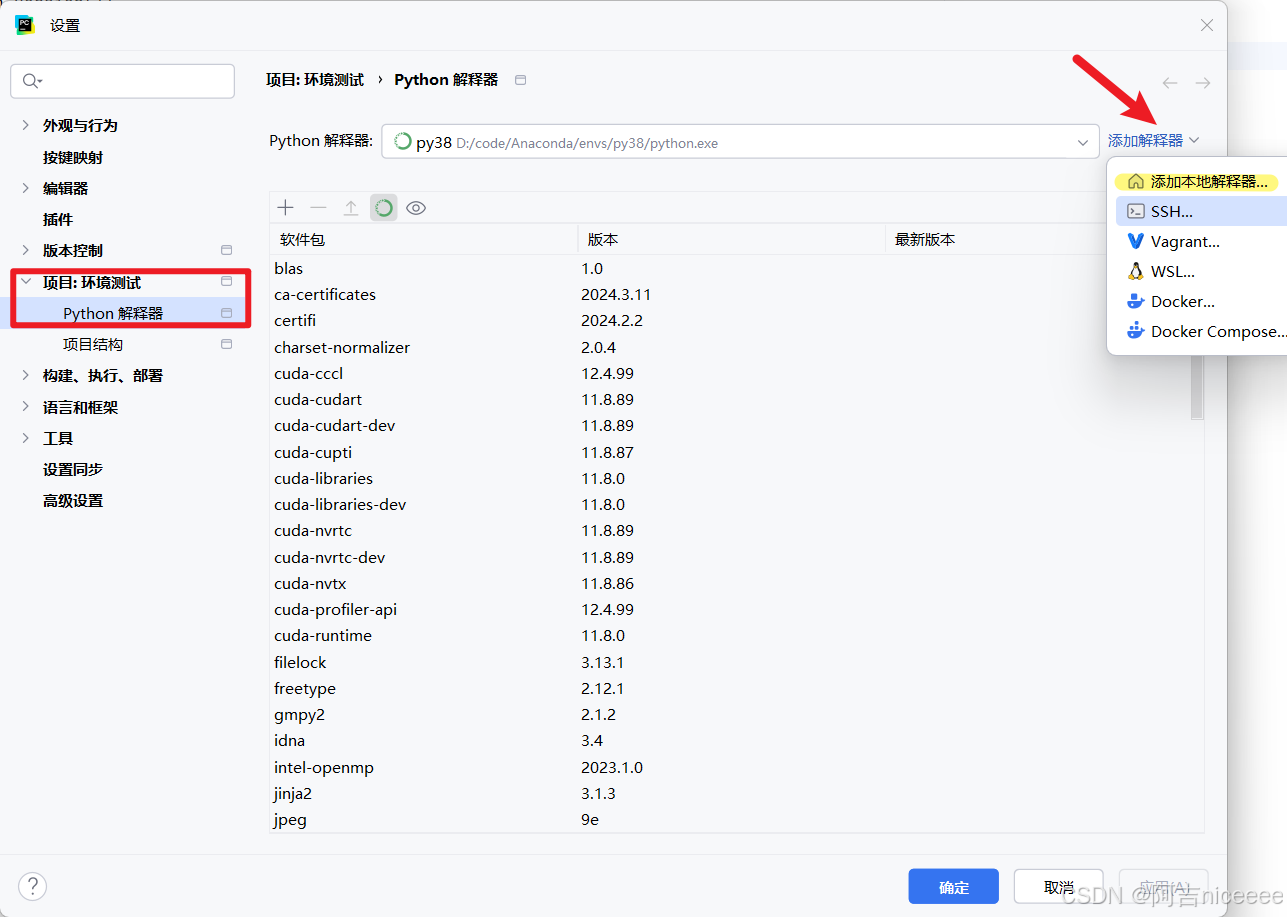Choose Docker... from the interpreter menu

[x=1199, y=301]
